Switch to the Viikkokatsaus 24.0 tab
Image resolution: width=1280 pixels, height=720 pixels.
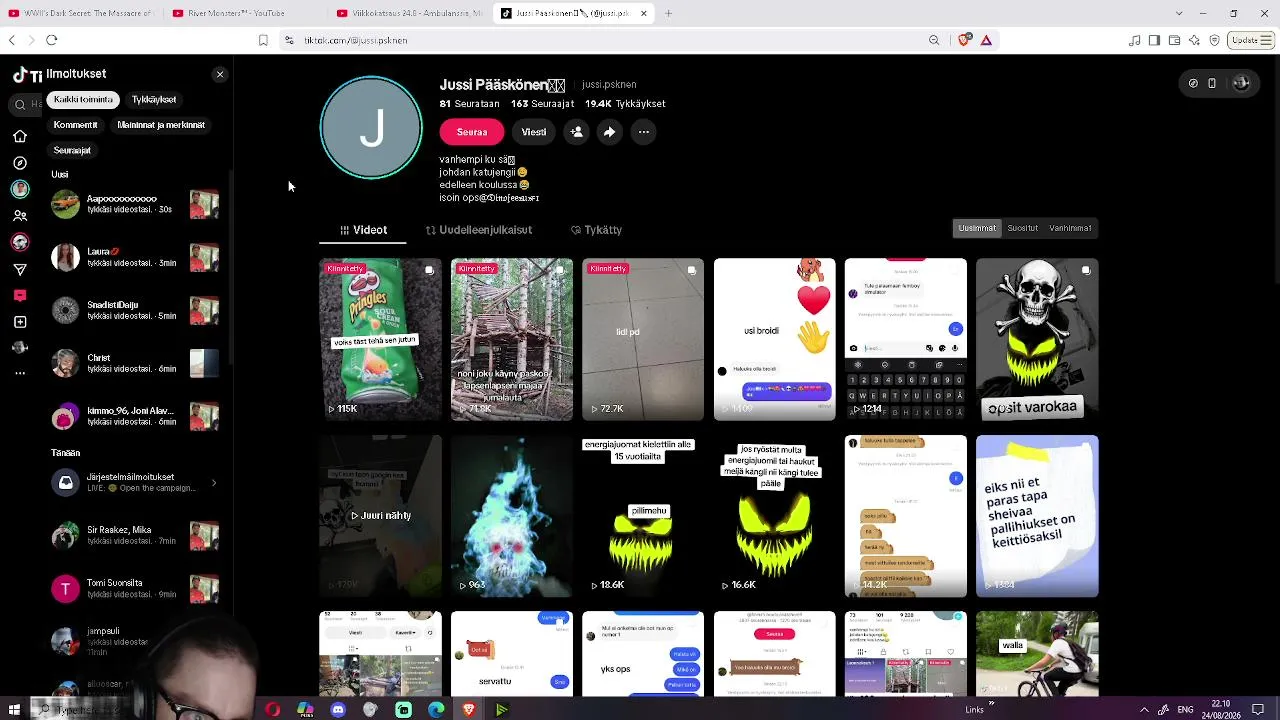pos(410,13)
